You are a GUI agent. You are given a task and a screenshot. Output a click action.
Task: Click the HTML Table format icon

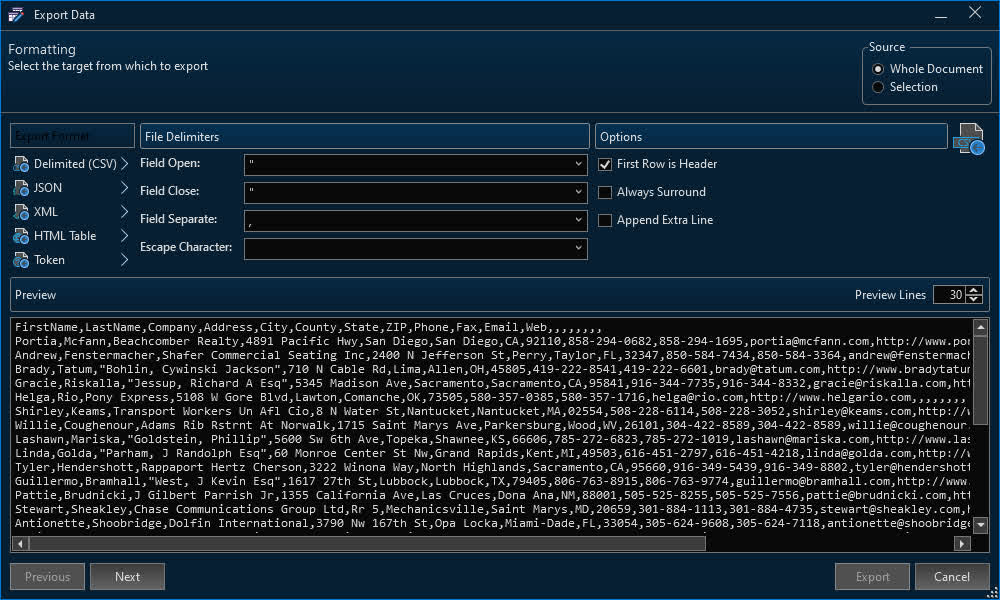21,235
